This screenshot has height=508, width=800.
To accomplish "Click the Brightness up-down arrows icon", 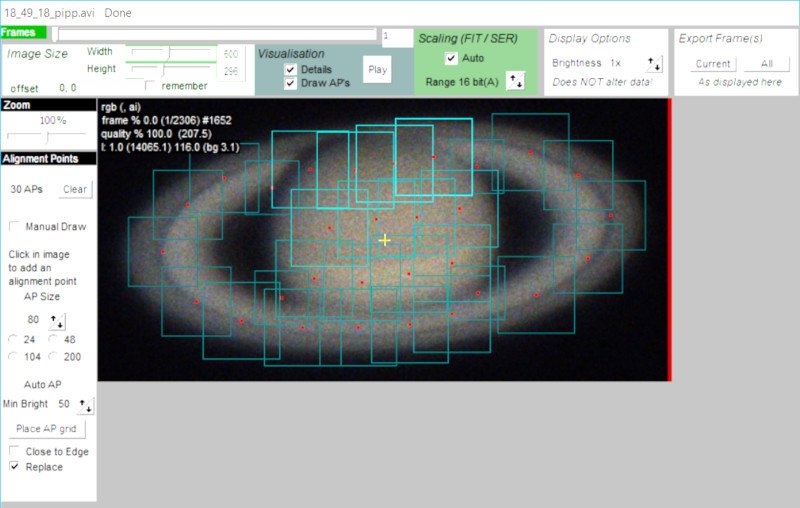I will (x=654, y=64).
